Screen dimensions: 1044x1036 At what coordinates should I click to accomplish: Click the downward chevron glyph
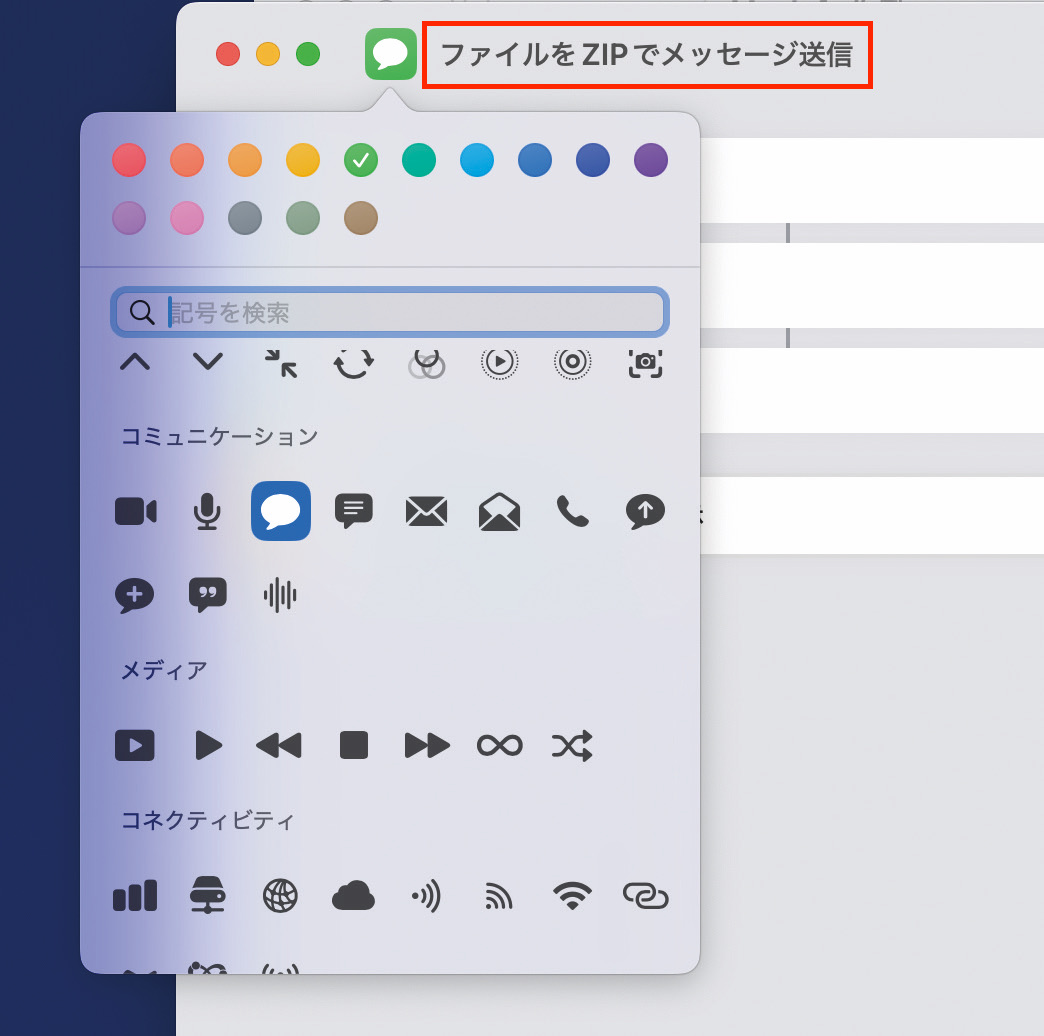[207, 362]
